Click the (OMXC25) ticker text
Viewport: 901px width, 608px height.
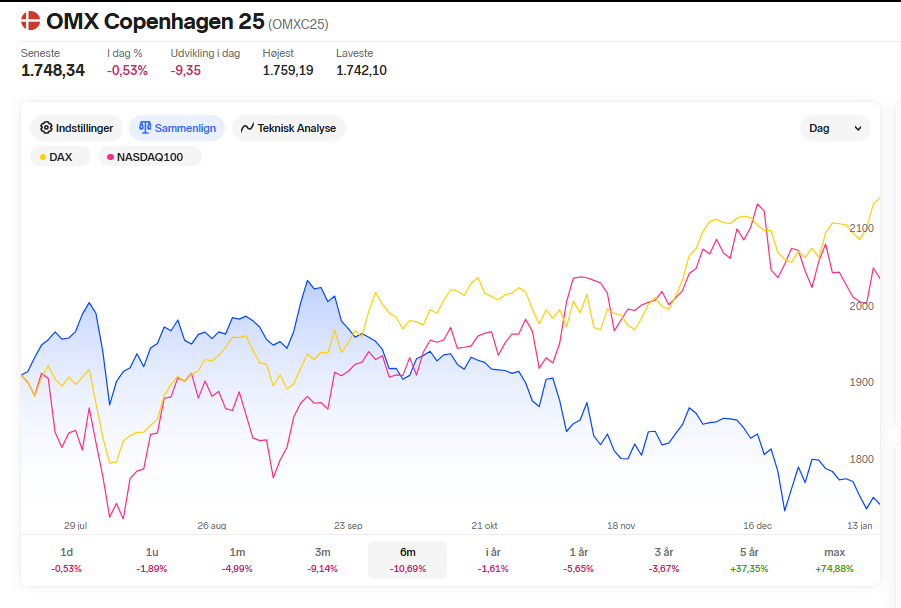pyautogui.click(x=298, y=24)
